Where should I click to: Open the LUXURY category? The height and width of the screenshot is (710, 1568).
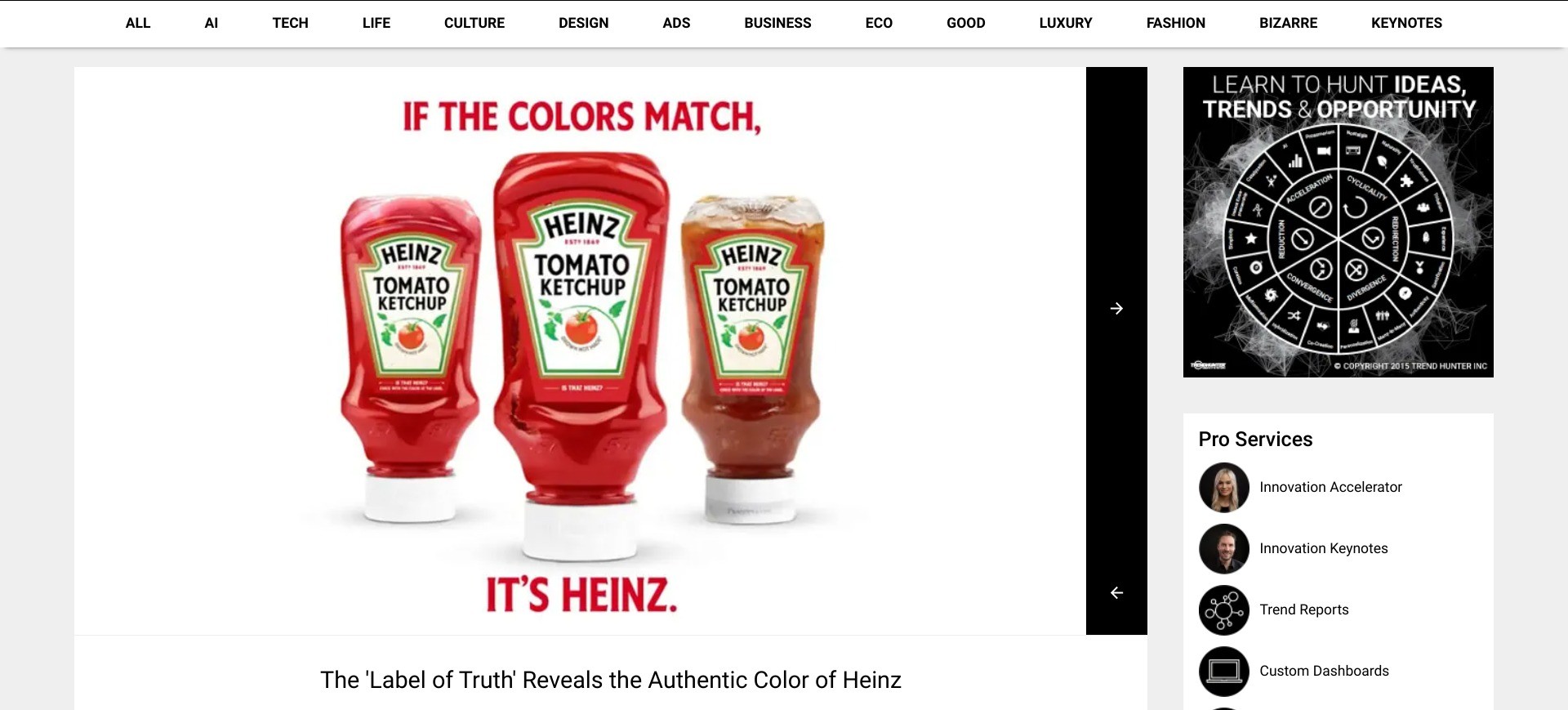1065,23
